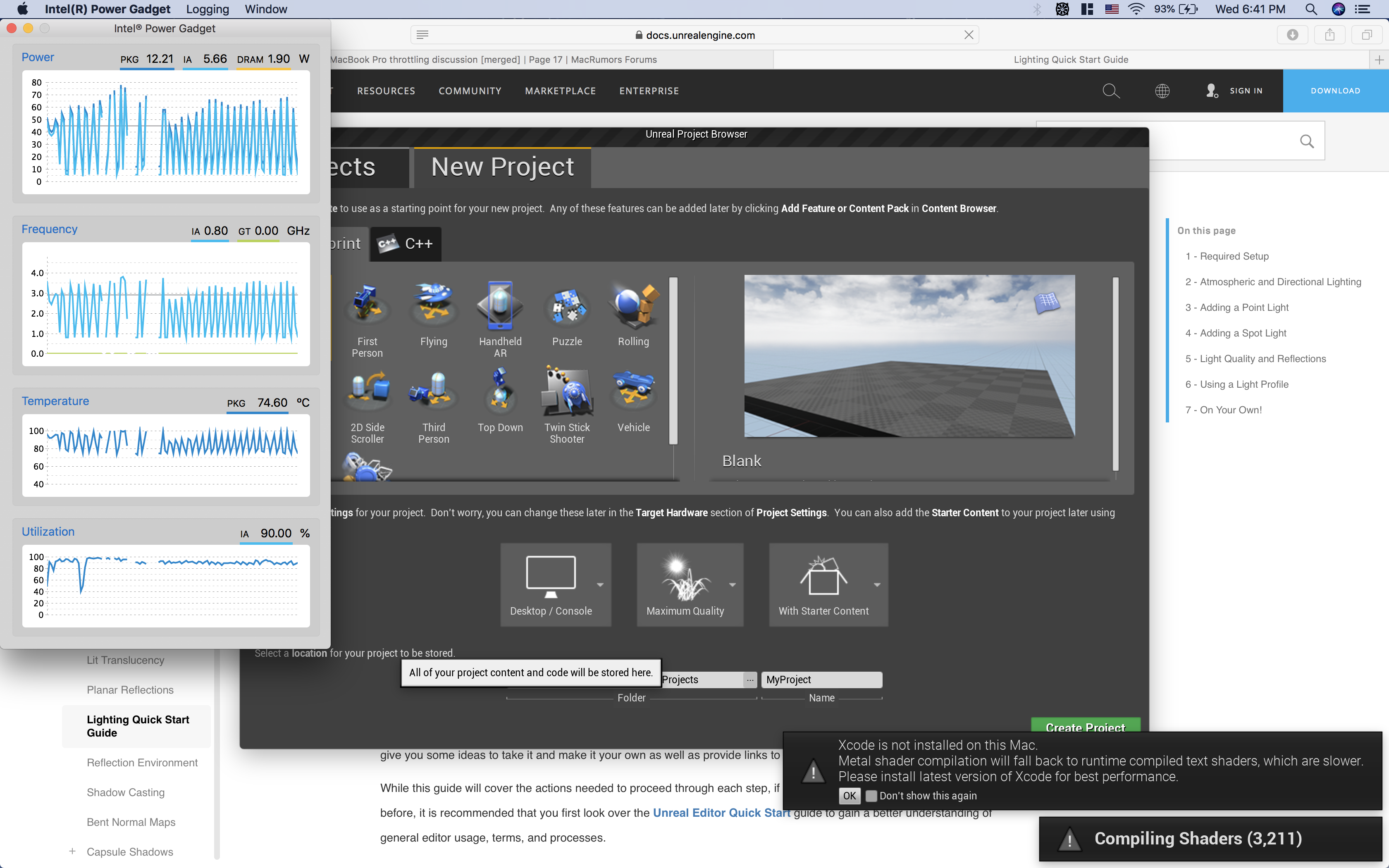Open Bent Normal Maps in docs sidebar
The height and width of the screenshot is (868, 1389).
(x=131, y=822)
